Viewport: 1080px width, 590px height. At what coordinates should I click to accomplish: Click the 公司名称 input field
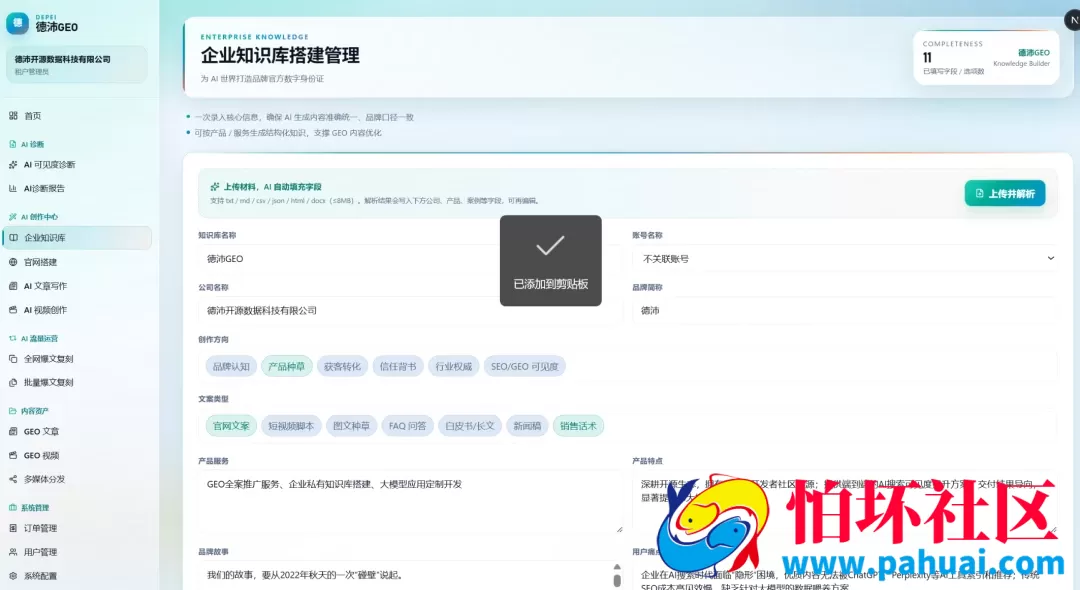(x=411, y=310)
